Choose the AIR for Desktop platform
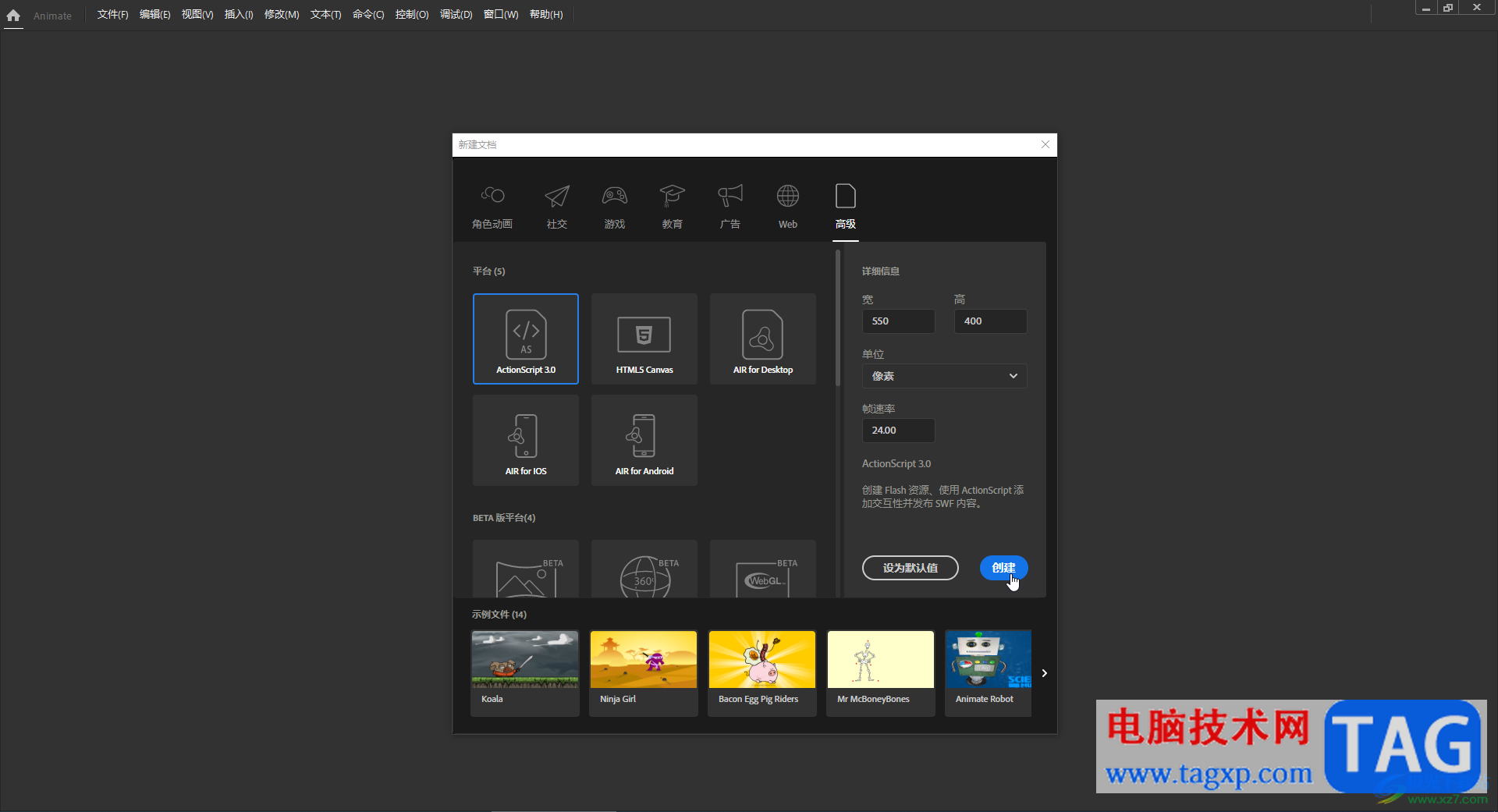 coord(763,339)
